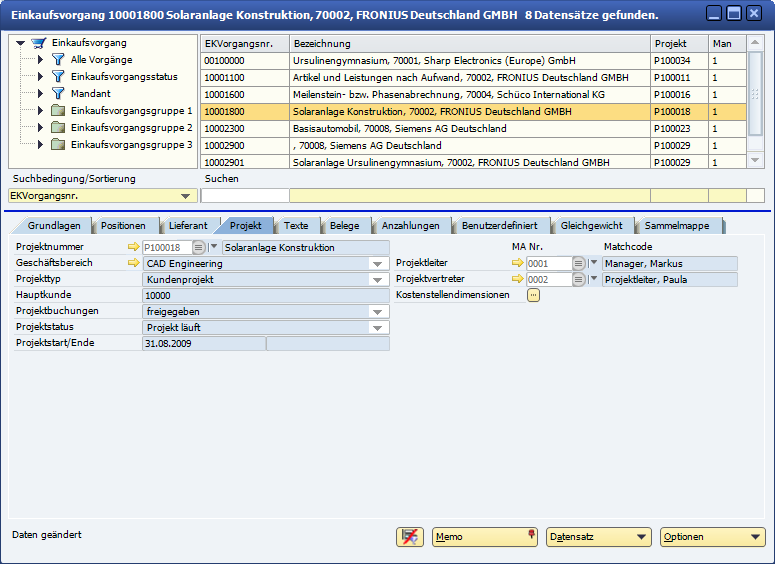Click the Projektvertreter orange link arrow
This screenshot has height=564, width=775.
pos(517,279)
